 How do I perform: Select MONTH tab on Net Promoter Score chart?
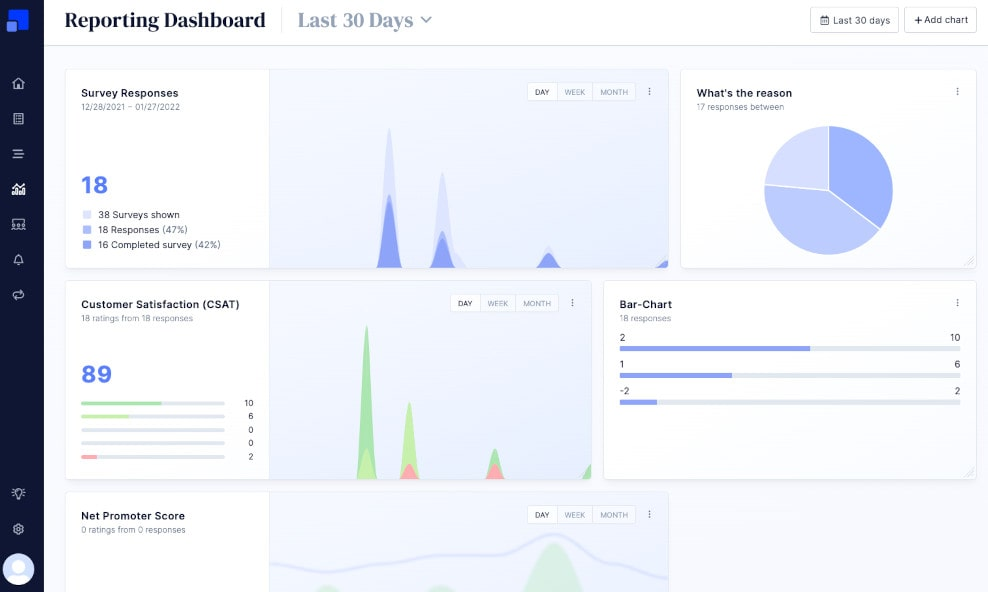pos(614,515)
